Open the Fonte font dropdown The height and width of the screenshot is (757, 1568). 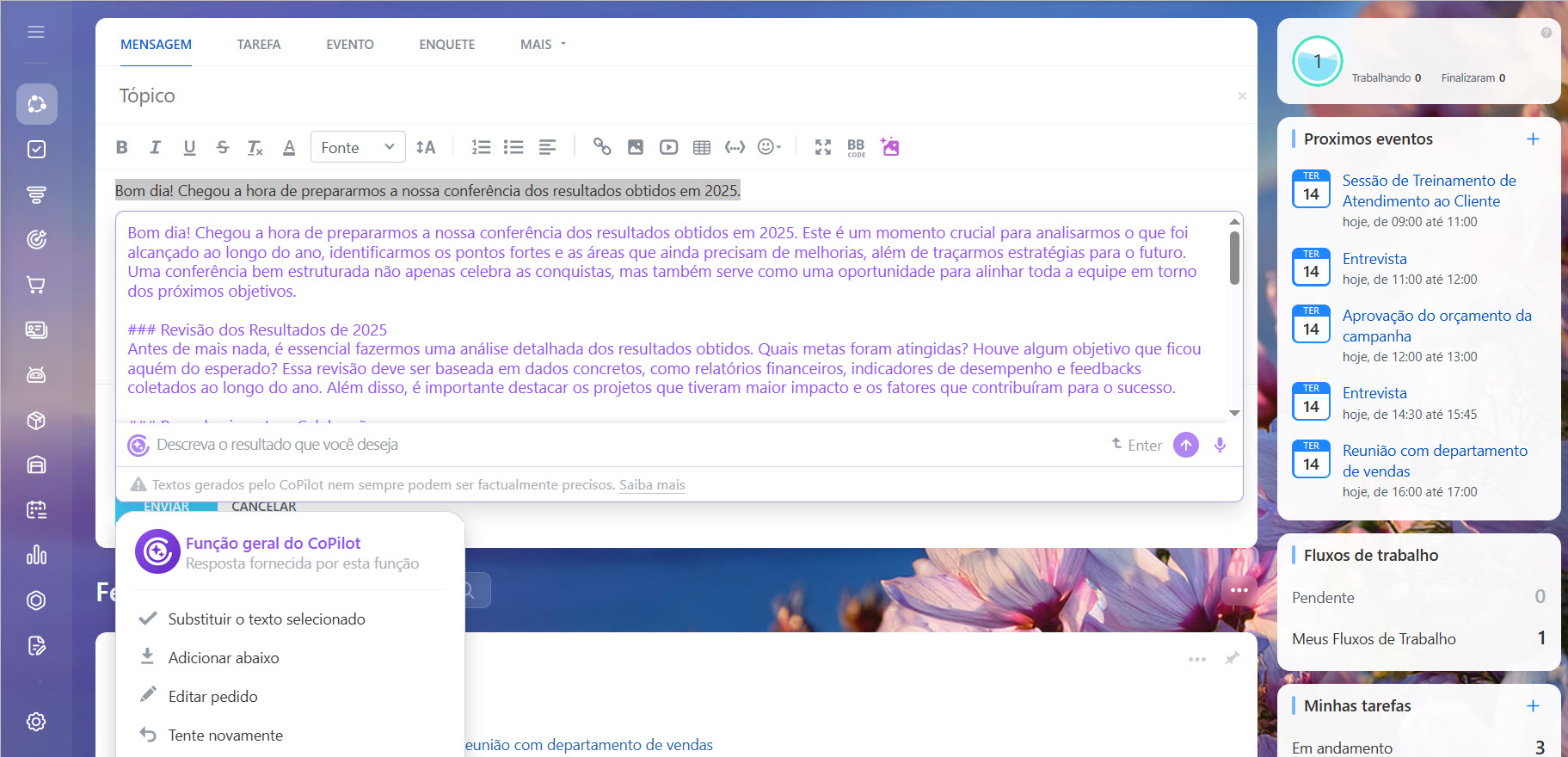358,147
